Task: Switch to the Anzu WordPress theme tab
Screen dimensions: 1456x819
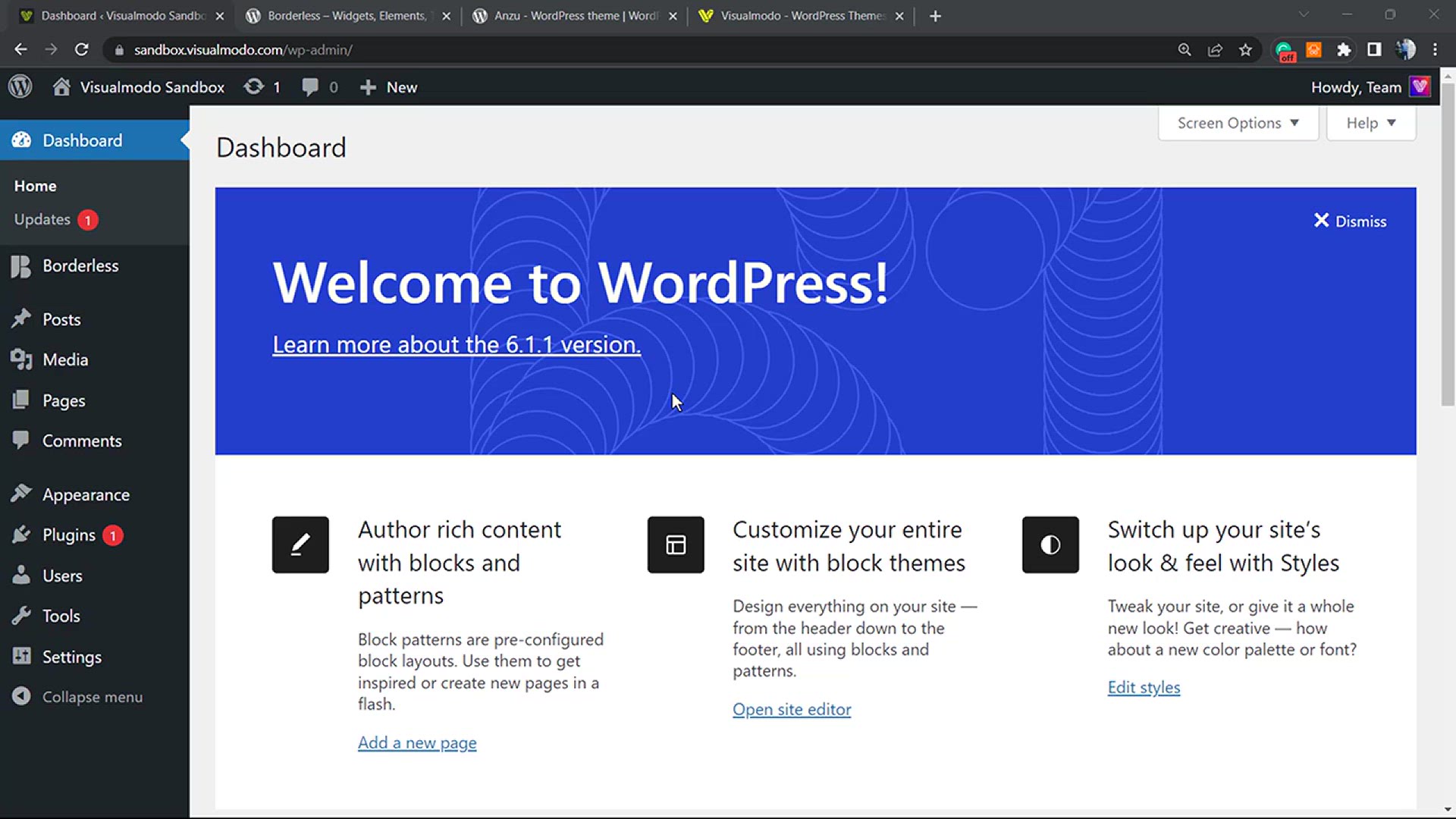Action: (x=575, y=16)
